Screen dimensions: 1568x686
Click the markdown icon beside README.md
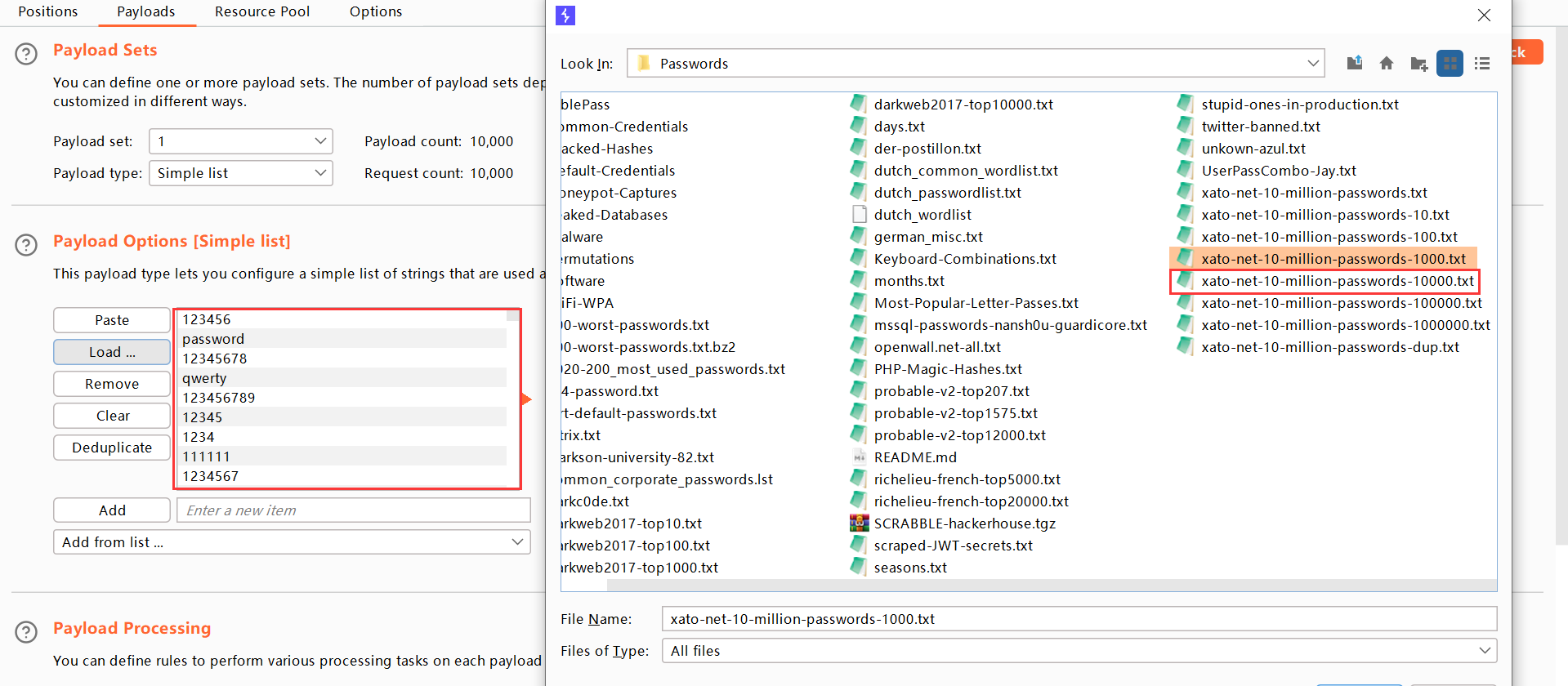pos(859,457)
